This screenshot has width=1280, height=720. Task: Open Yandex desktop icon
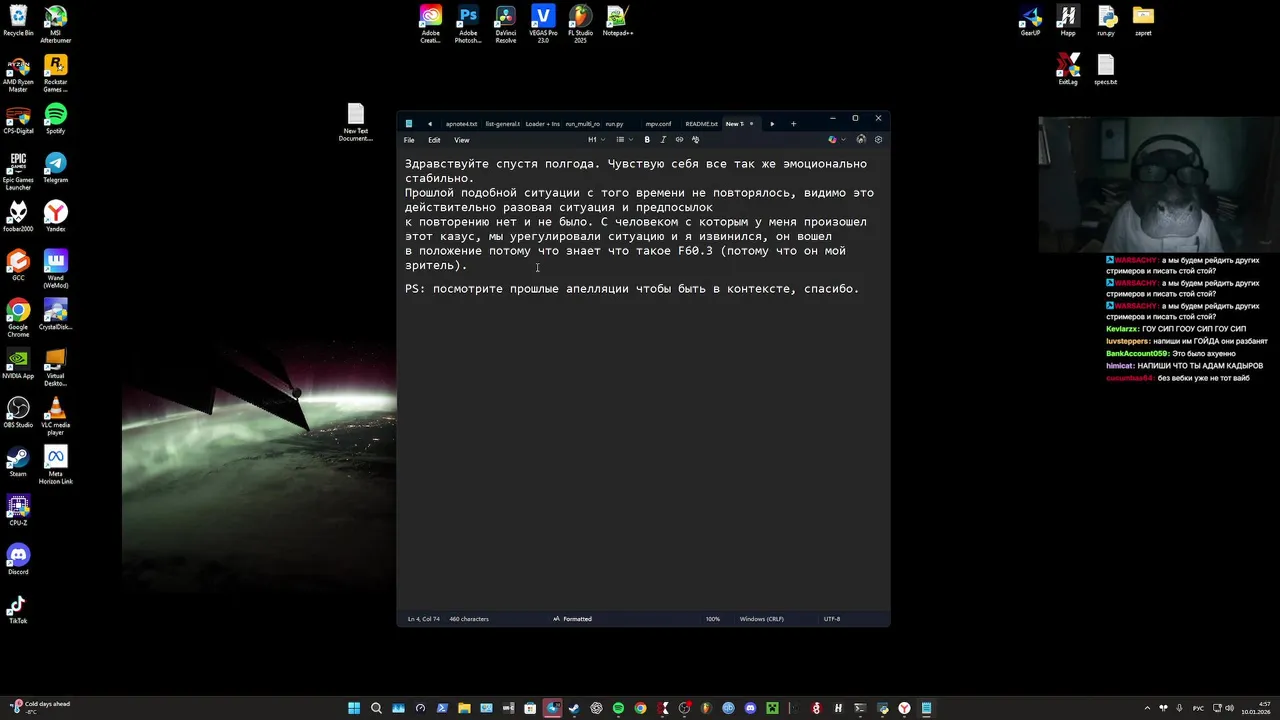click(x=56, y=217)
